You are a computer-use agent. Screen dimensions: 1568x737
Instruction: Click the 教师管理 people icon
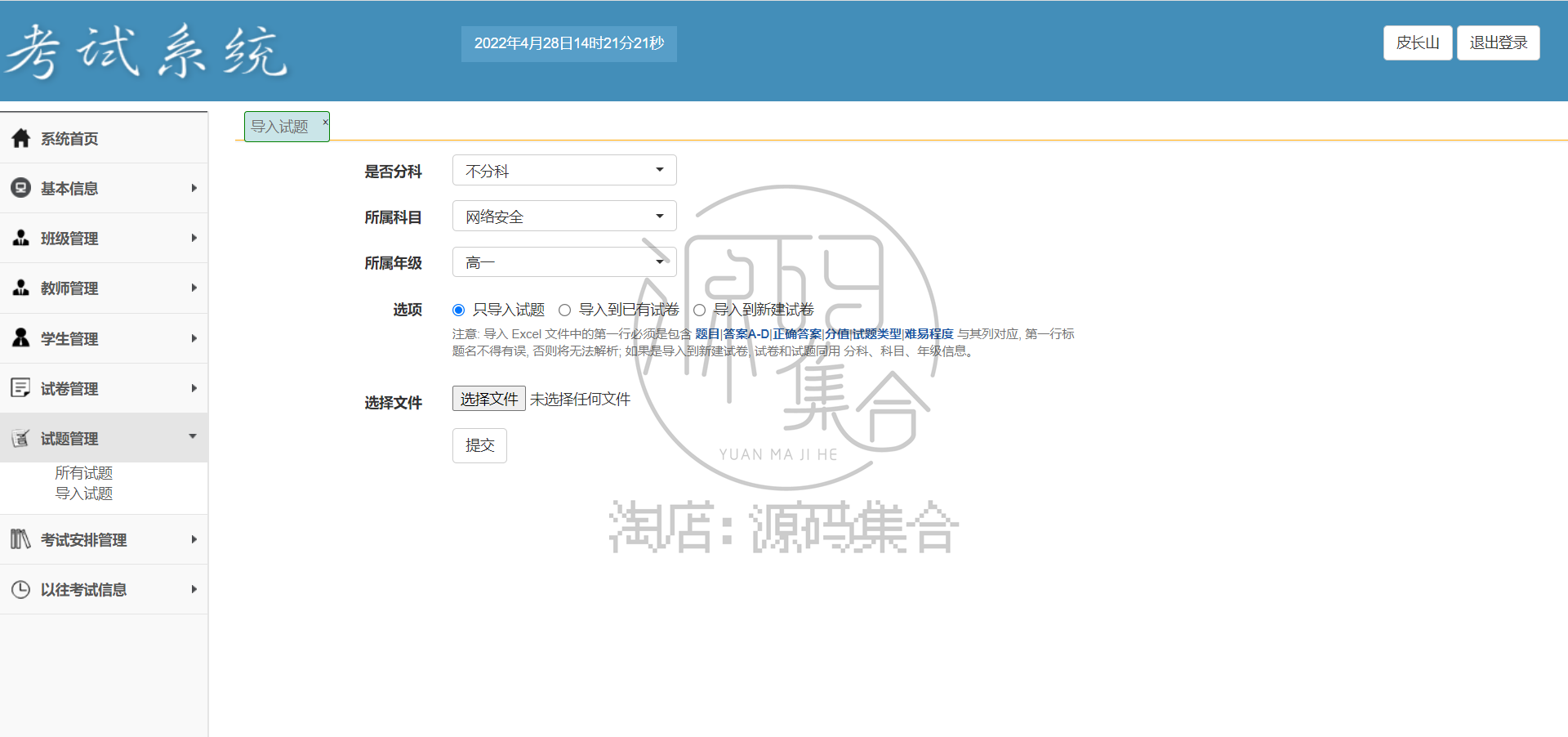click(x=21, y=288)
